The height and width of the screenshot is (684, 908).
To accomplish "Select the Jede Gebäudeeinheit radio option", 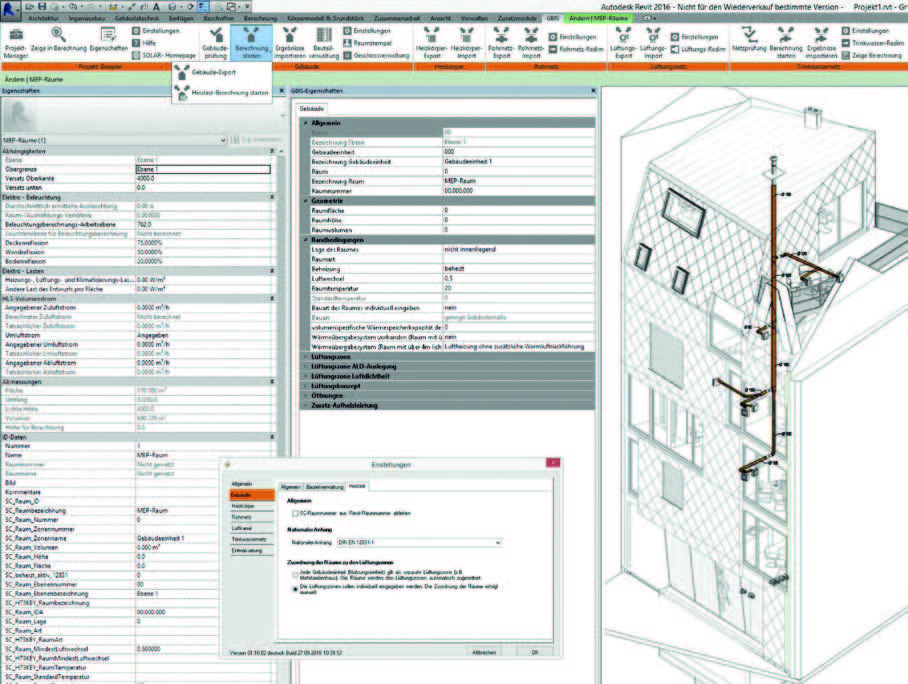I will [295, 575].
